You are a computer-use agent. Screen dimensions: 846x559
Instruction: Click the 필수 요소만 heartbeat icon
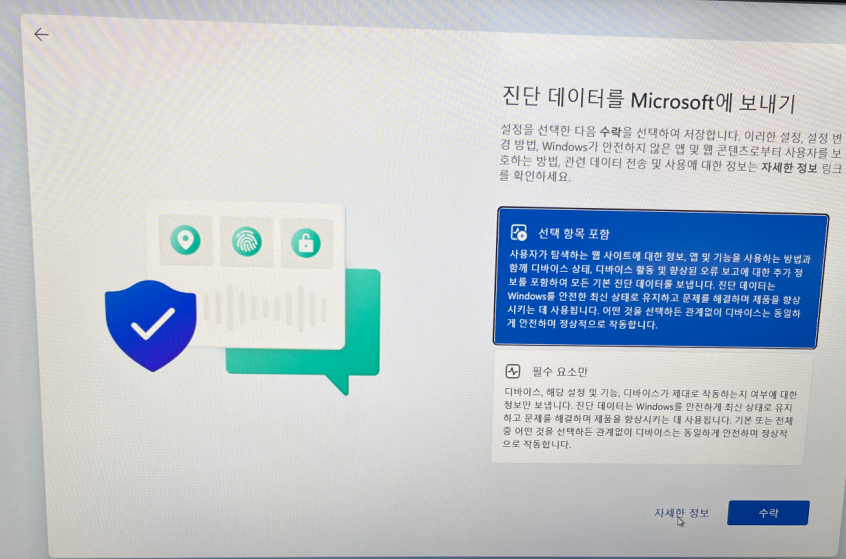tap(513, 371)
